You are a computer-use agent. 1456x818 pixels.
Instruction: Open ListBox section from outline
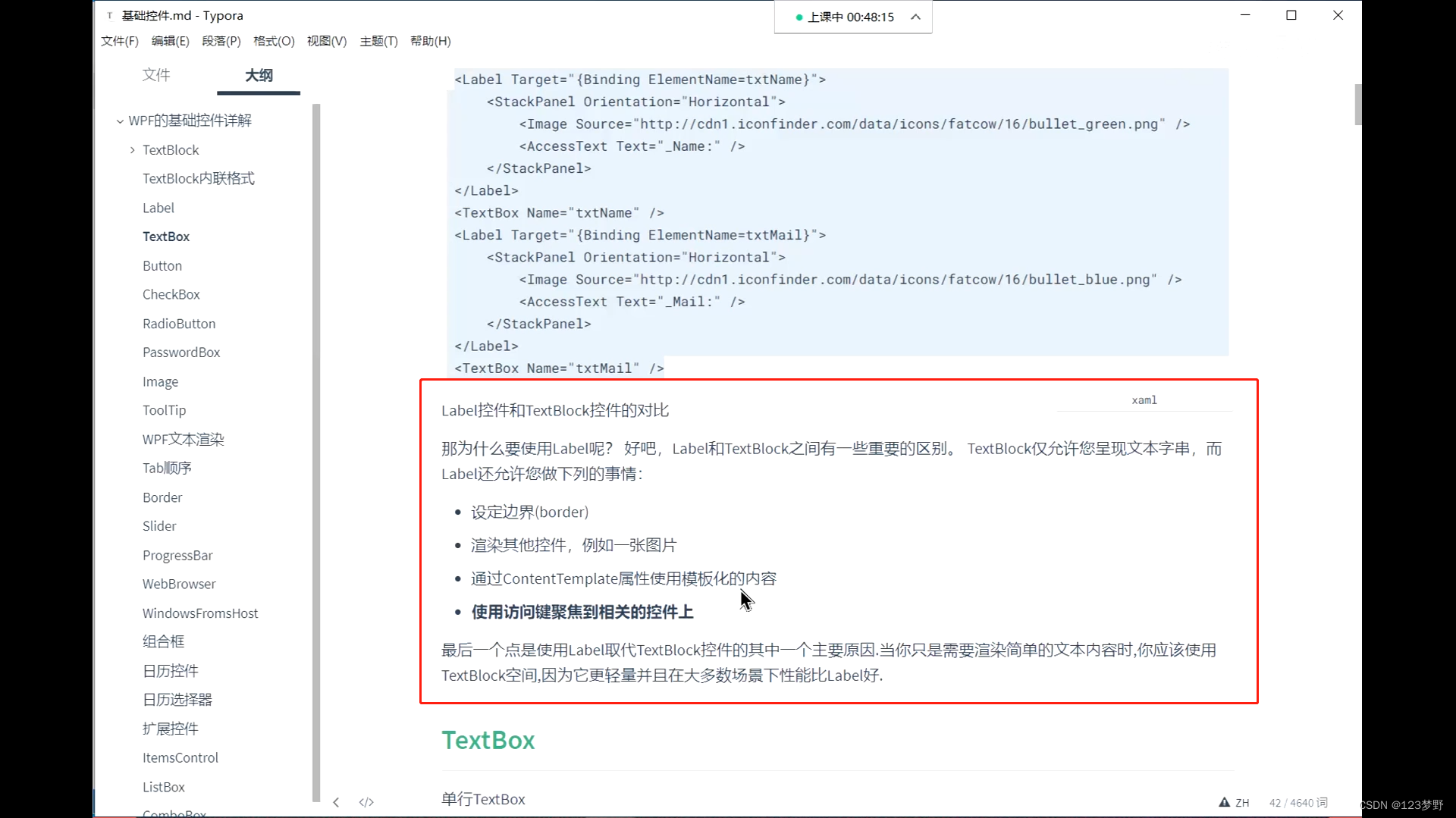(x=164, y=787)
